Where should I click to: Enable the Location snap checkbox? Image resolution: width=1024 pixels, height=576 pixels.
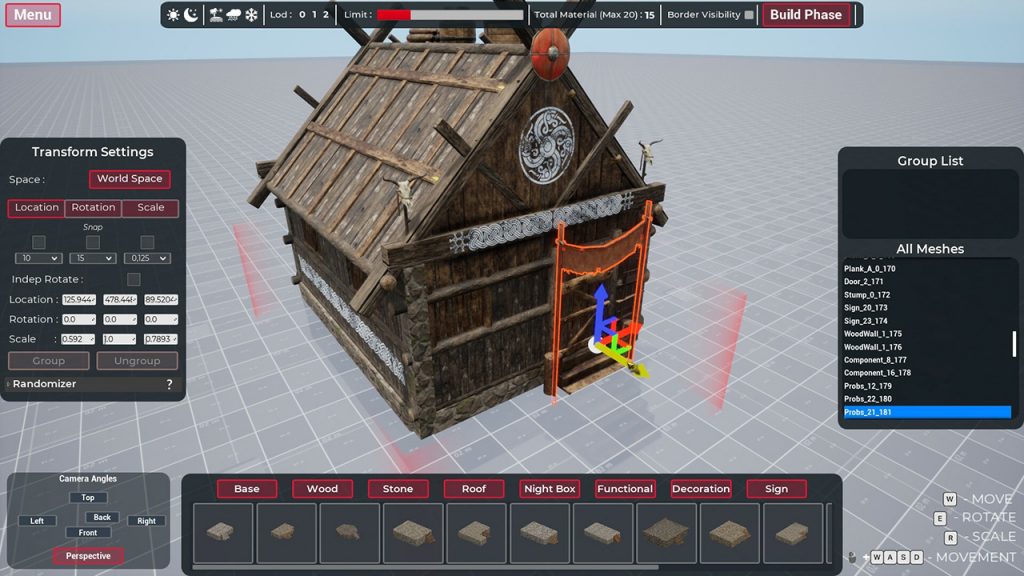39,242
